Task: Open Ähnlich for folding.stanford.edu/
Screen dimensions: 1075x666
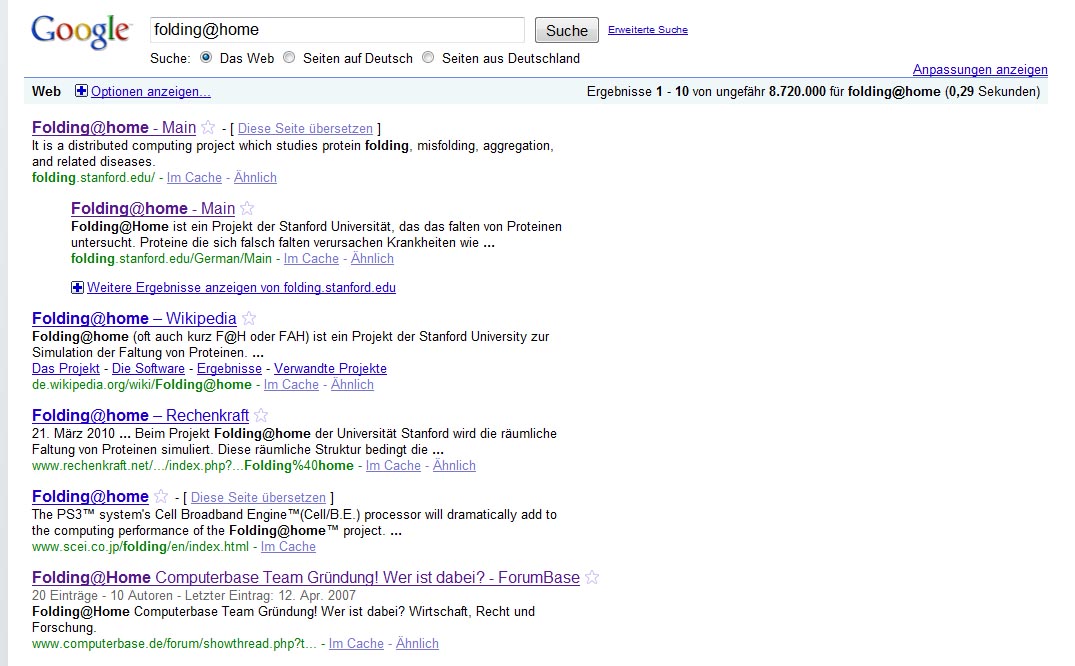Action: pyautogui.click(x=255, y=178)
